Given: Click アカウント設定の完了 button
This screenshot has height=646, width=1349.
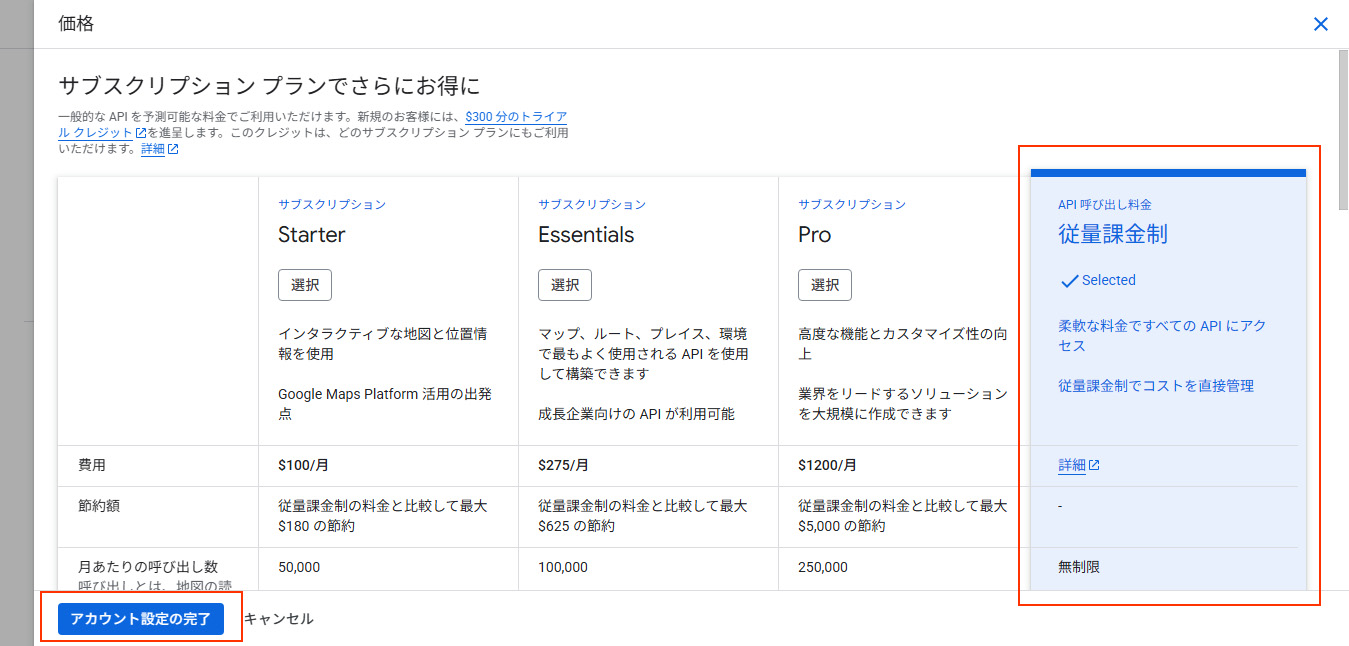Looking at the screenshot, I should tap(140, 619).
